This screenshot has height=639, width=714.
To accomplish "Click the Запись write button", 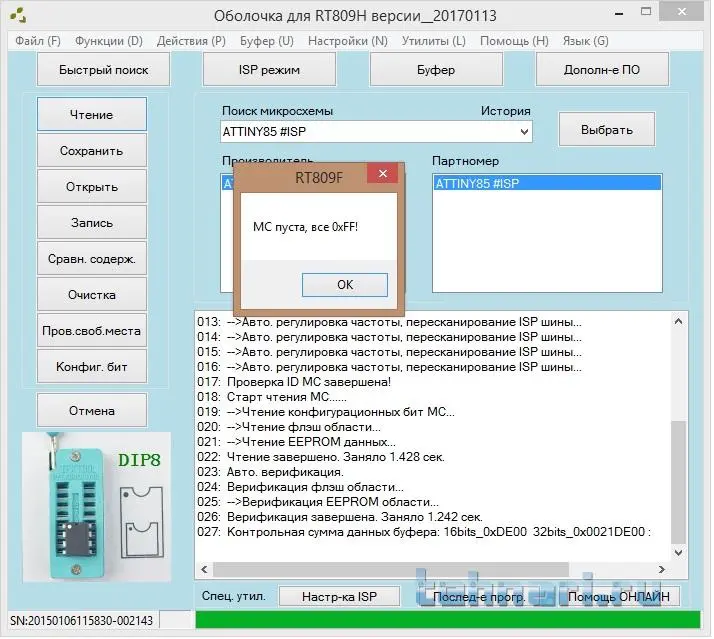I will [92, 222].
